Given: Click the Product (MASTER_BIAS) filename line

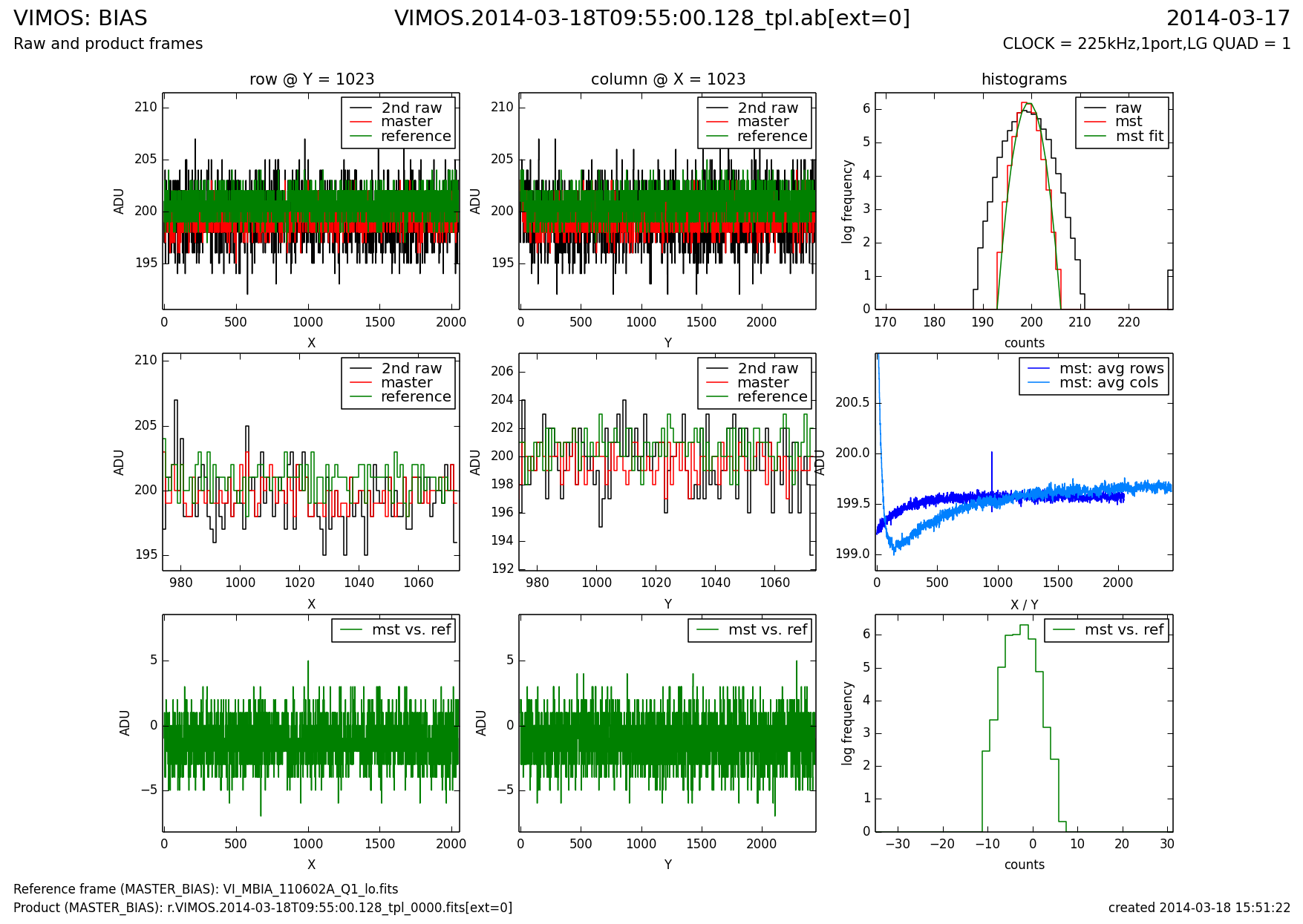Looking at the screenshot, I should click(263, 908).
